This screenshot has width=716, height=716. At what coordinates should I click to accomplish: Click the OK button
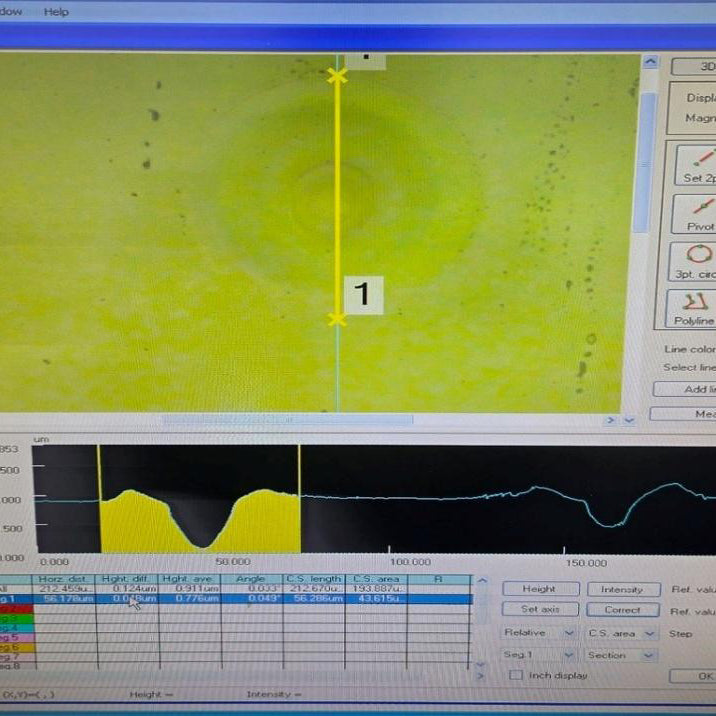point(693,676)
